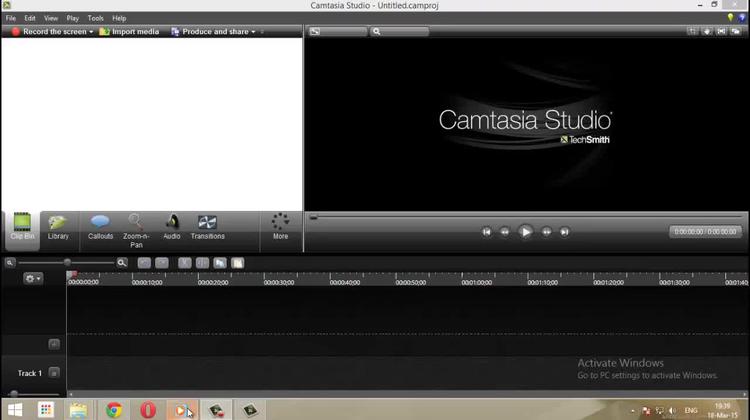Open the Play menu
Image resolution: width=750 pixels, height=420 pixels.
point(73,18)
